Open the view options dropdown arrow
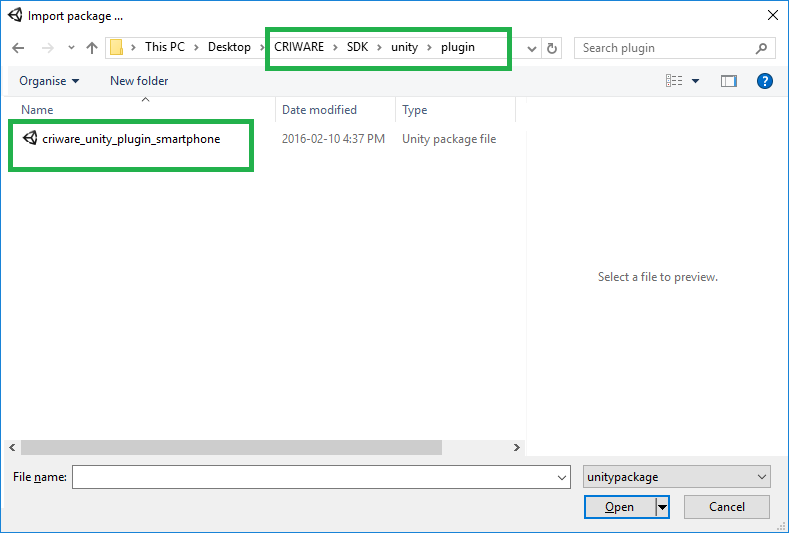 click(695, 81)
